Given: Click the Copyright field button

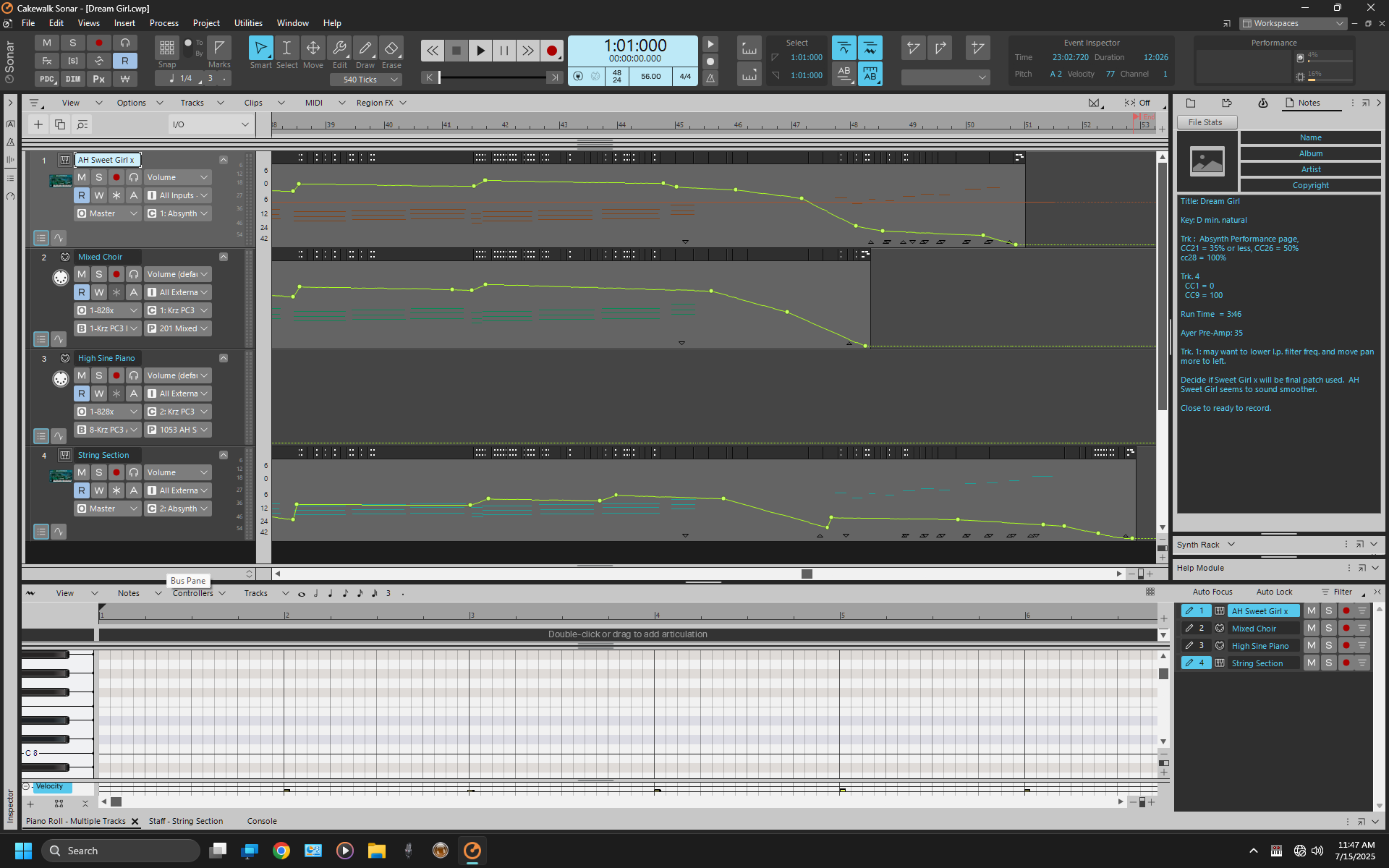Looking at the screenshot, I should click(1310, 185).
